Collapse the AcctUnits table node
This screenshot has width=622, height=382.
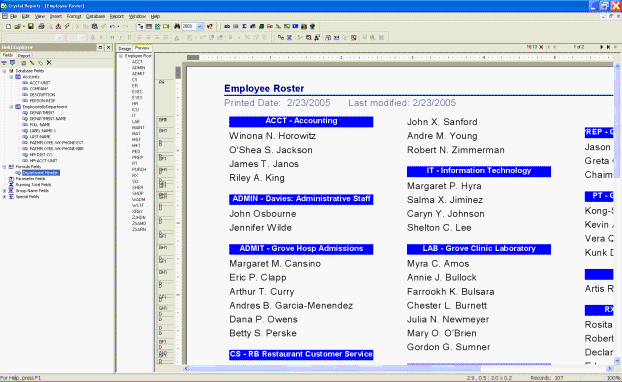(11, 77)
